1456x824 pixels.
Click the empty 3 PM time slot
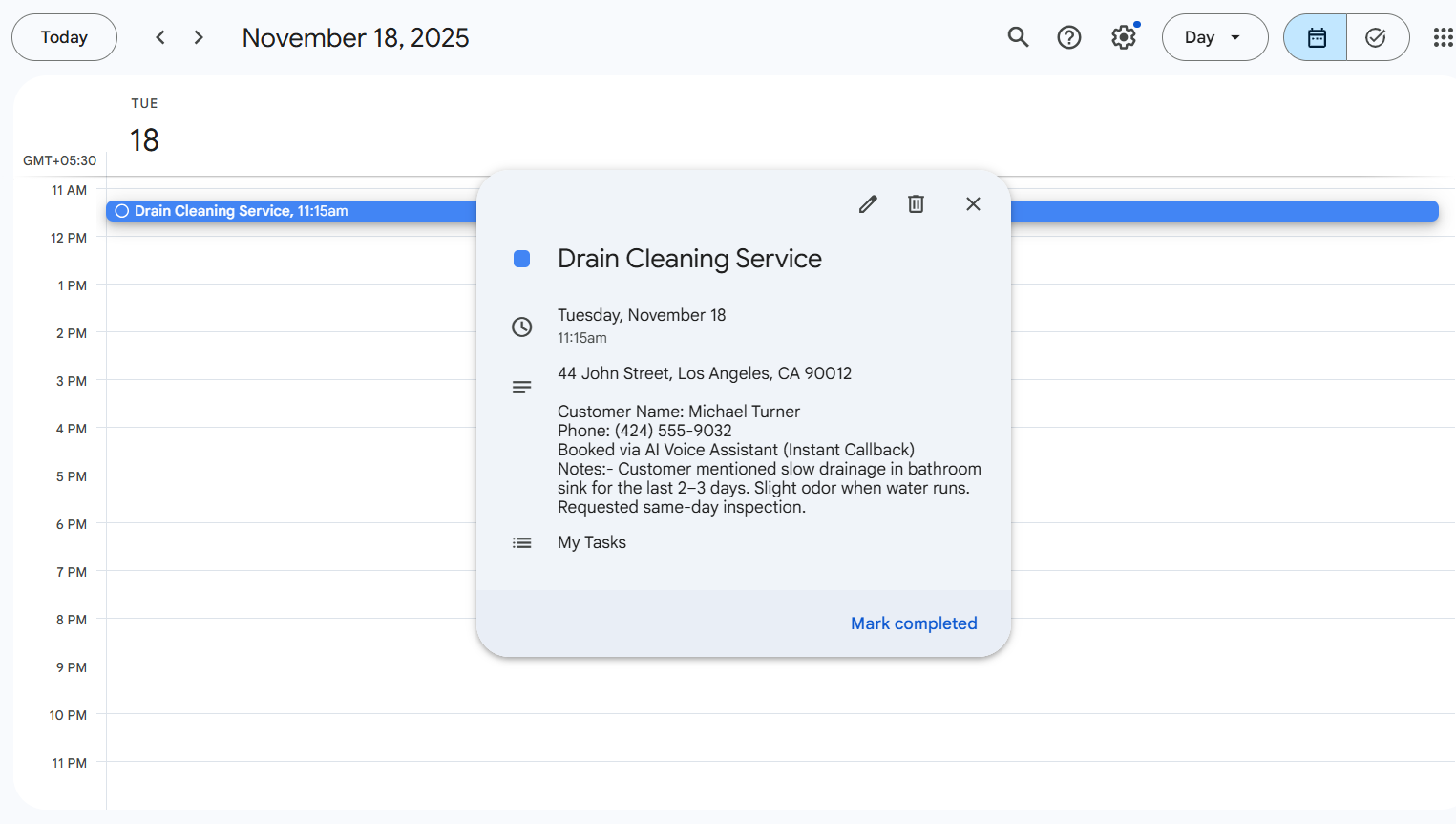tap(286, 403)
